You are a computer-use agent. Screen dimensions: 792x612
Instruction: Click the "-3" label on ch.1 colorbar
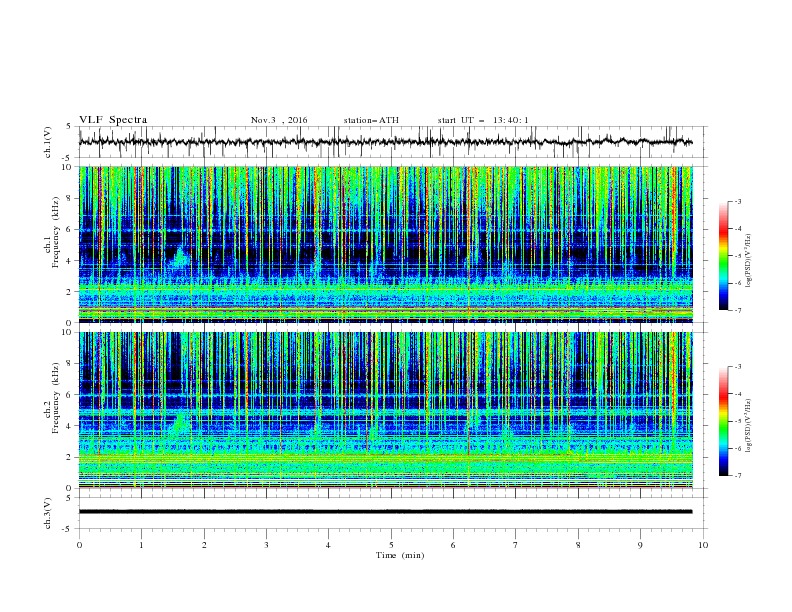tap(738, 201)
